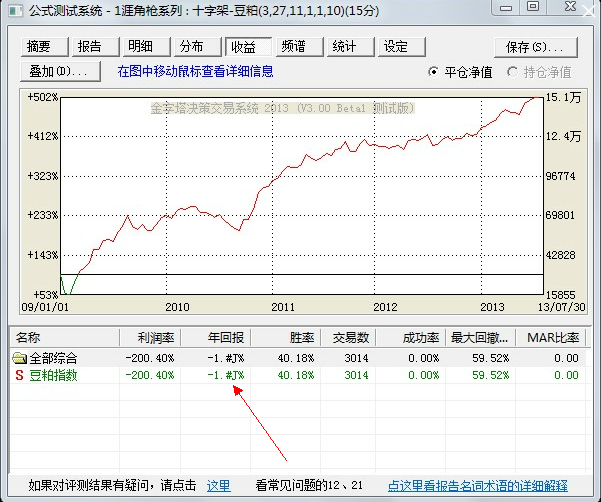
Task: Sort by the 利润率 column header
Action: pyautogui.click(x=150, y=338)
